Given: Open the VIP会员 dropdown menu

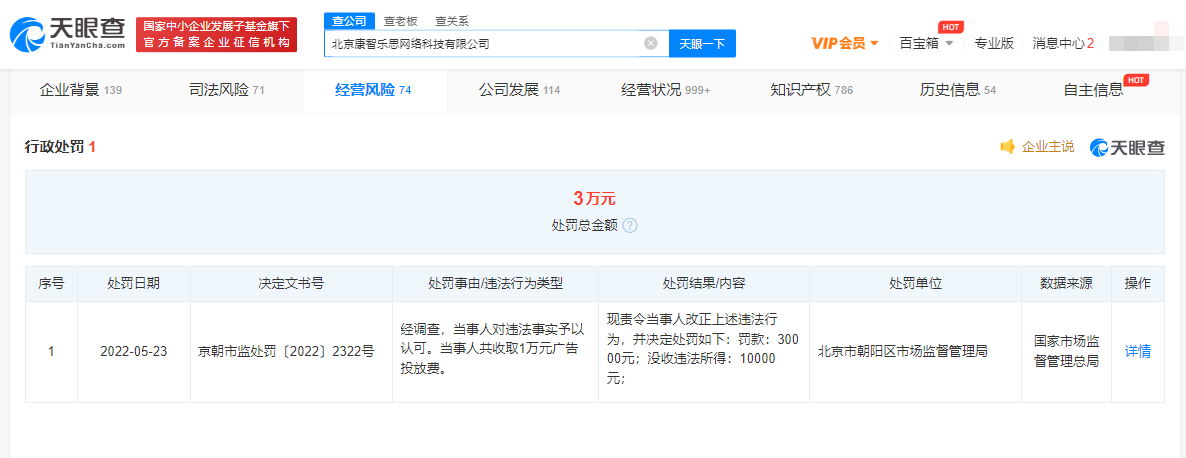Looking at the screenshot, I should pos(845,43).
